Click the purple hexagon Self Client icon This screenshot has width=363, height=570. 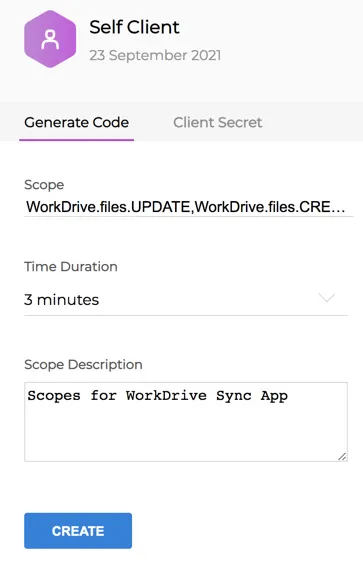(50, 39)
